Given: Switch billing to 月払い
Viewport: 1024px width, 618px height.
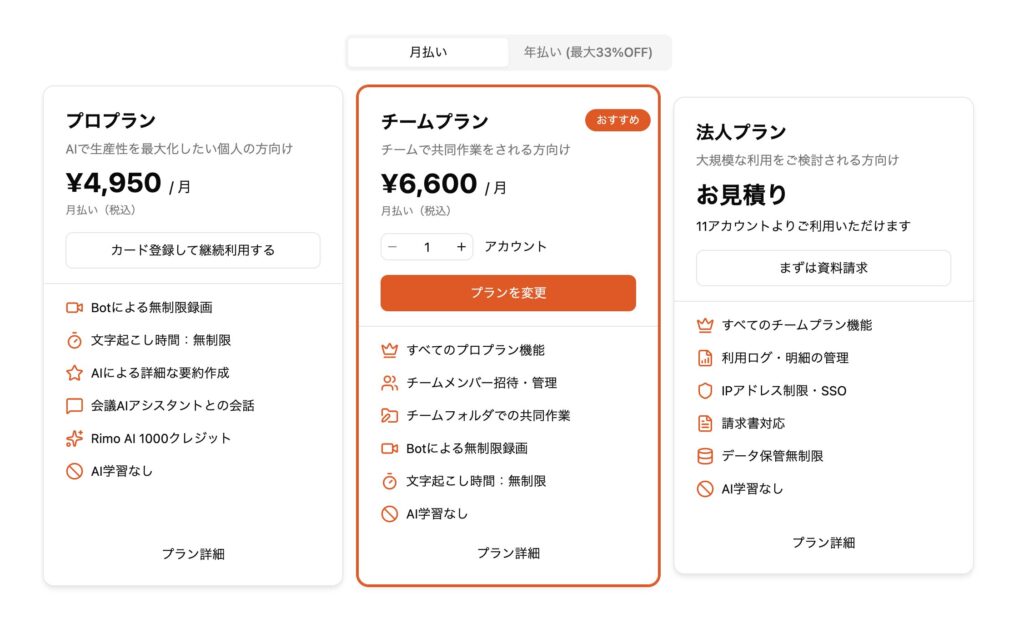Looking at the screenshot, I should tap(430, 51).
